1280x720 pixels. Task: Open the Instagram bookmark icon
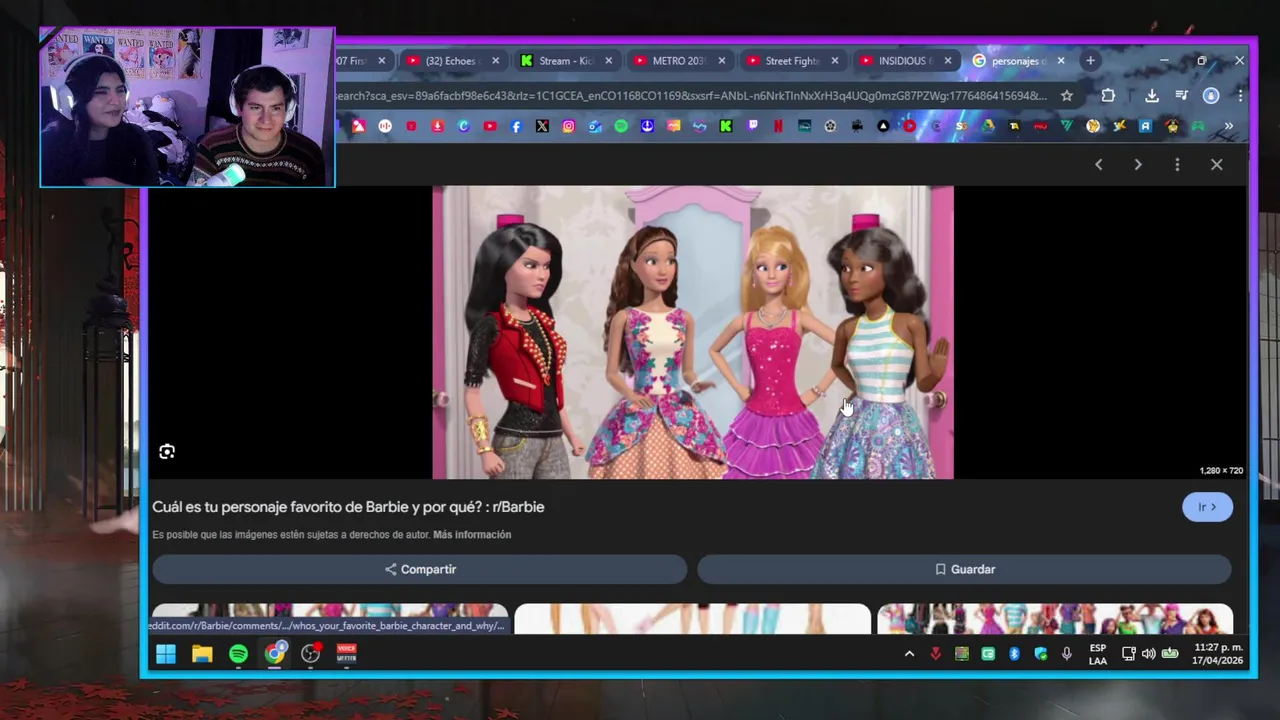tap(568, 126)
